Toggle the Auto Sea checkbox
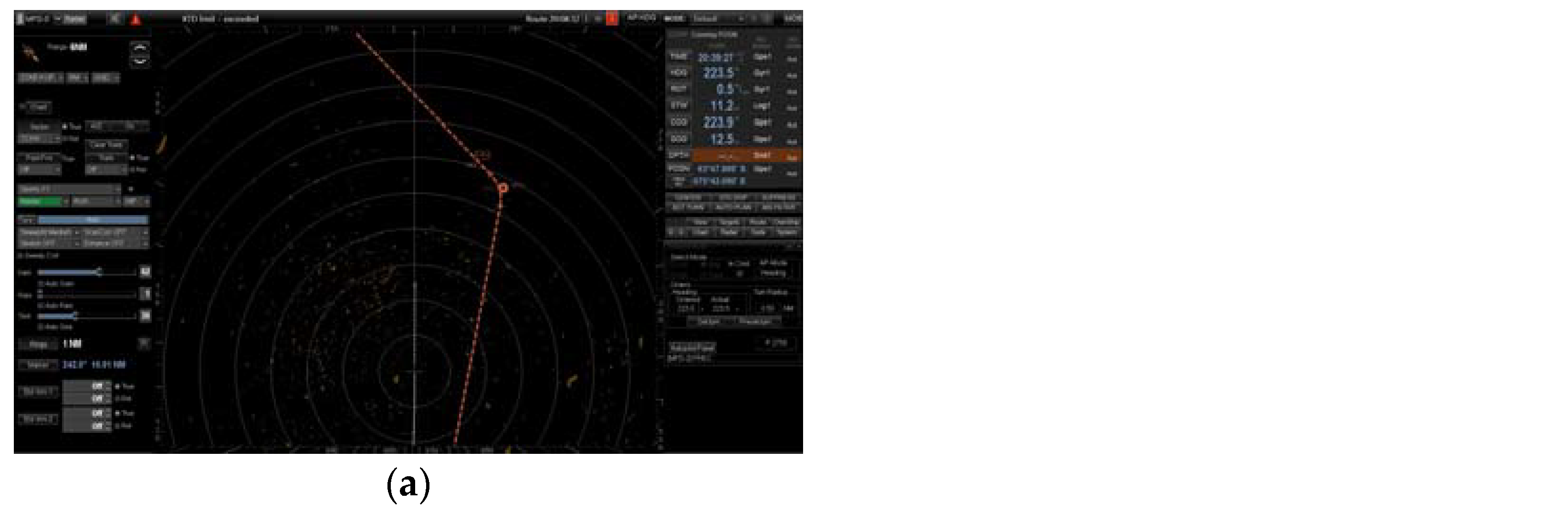This screenshot has height=512, width=1568. tap(41, 327)
